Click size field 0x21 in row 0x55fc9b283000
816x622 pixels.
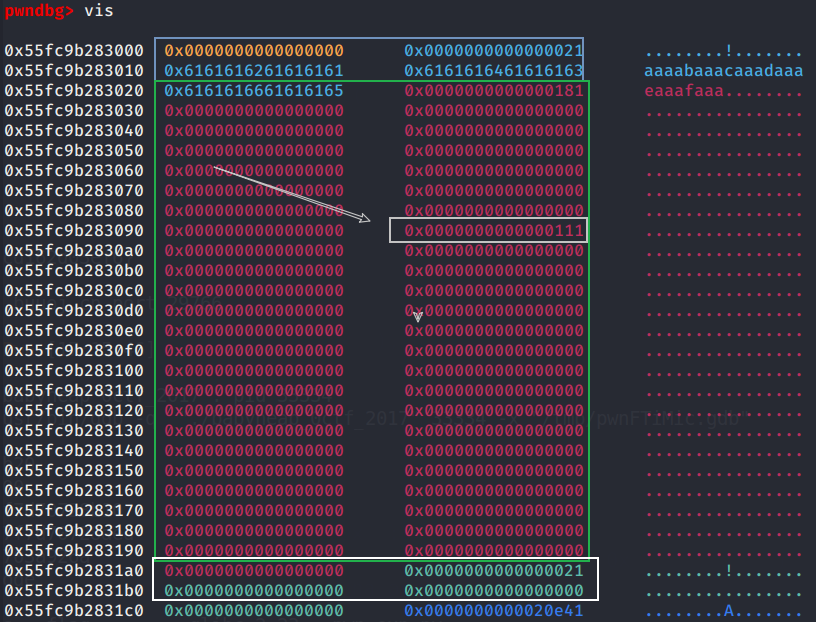tap(494, 51)
